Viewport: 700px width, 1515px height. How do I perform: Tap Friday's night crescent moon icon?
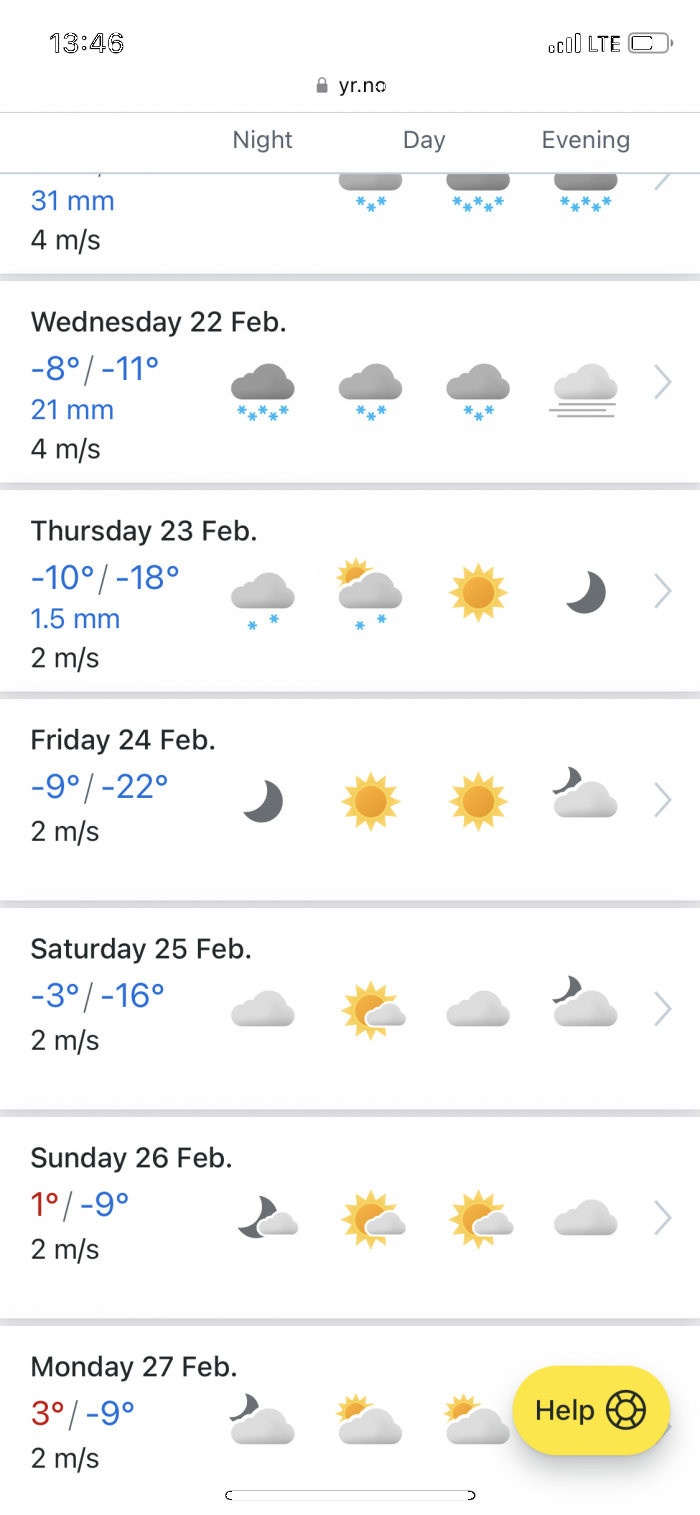point(264,801)
